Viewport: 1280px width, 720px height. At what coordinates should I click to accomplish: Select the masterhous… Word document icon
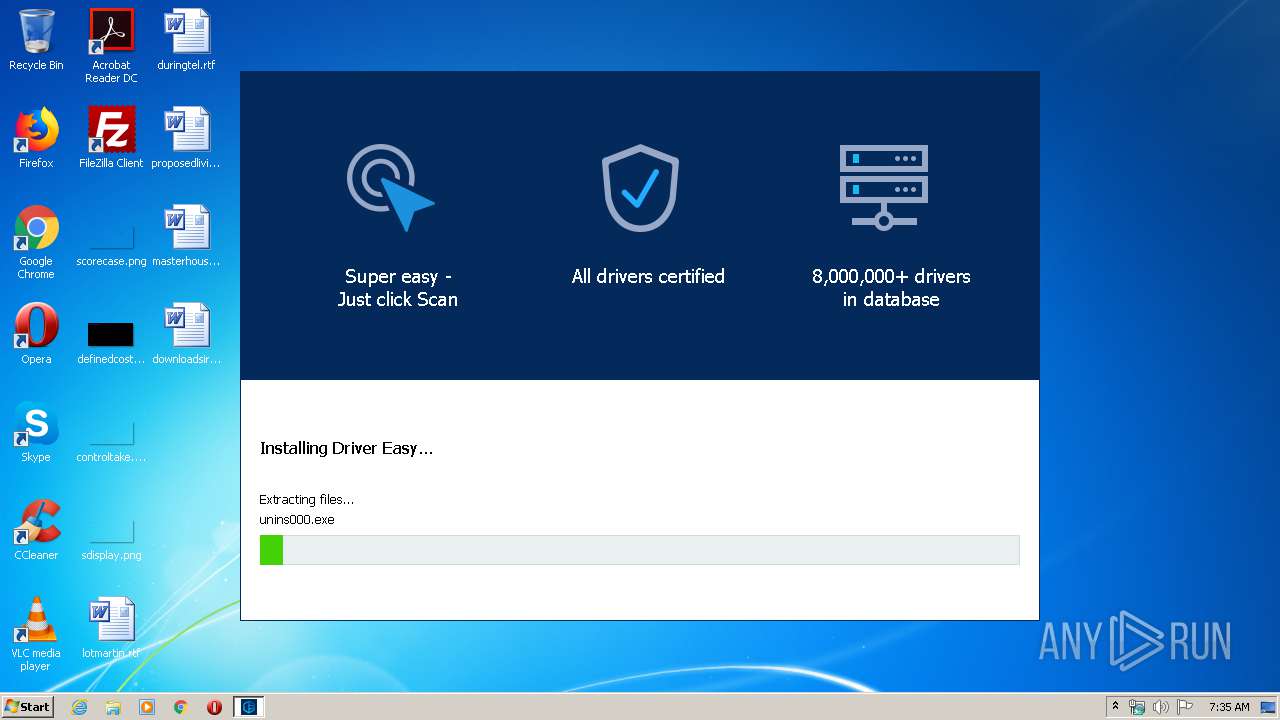(186, 236)
